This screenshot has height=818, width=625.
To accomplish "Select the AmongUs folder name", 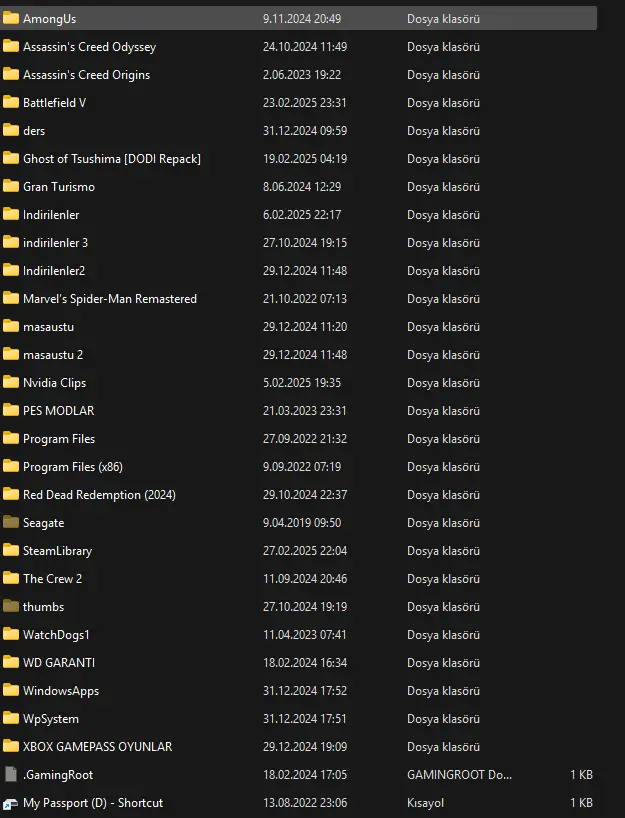I will point(50,19).
